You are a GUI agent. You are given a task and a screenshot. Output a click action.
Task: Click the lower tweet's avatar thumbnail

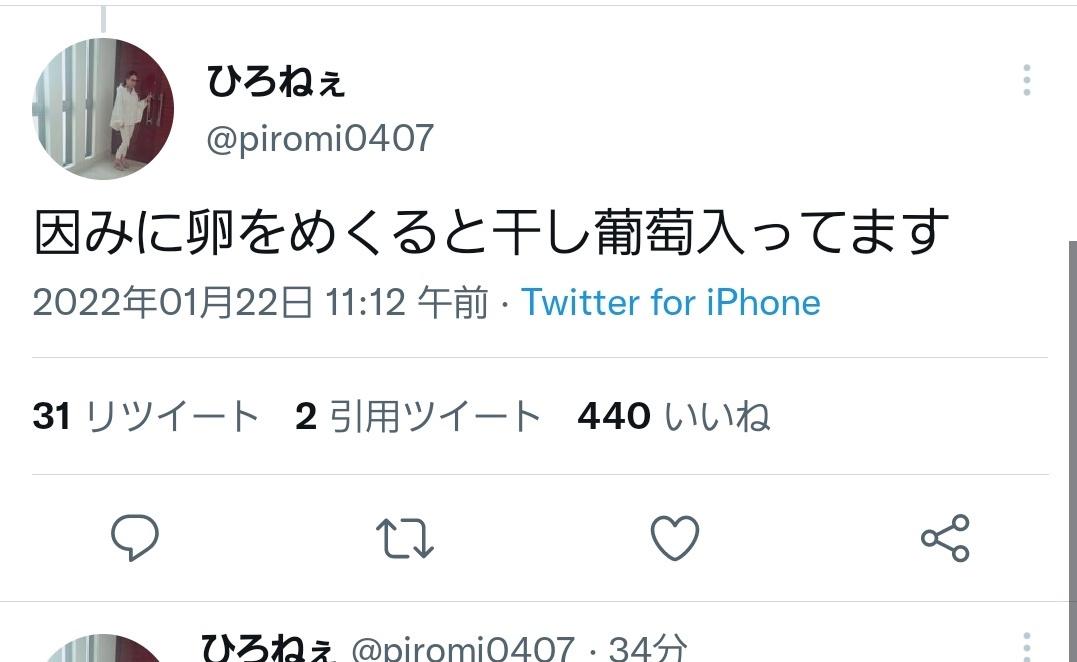[x=103, y=648]
